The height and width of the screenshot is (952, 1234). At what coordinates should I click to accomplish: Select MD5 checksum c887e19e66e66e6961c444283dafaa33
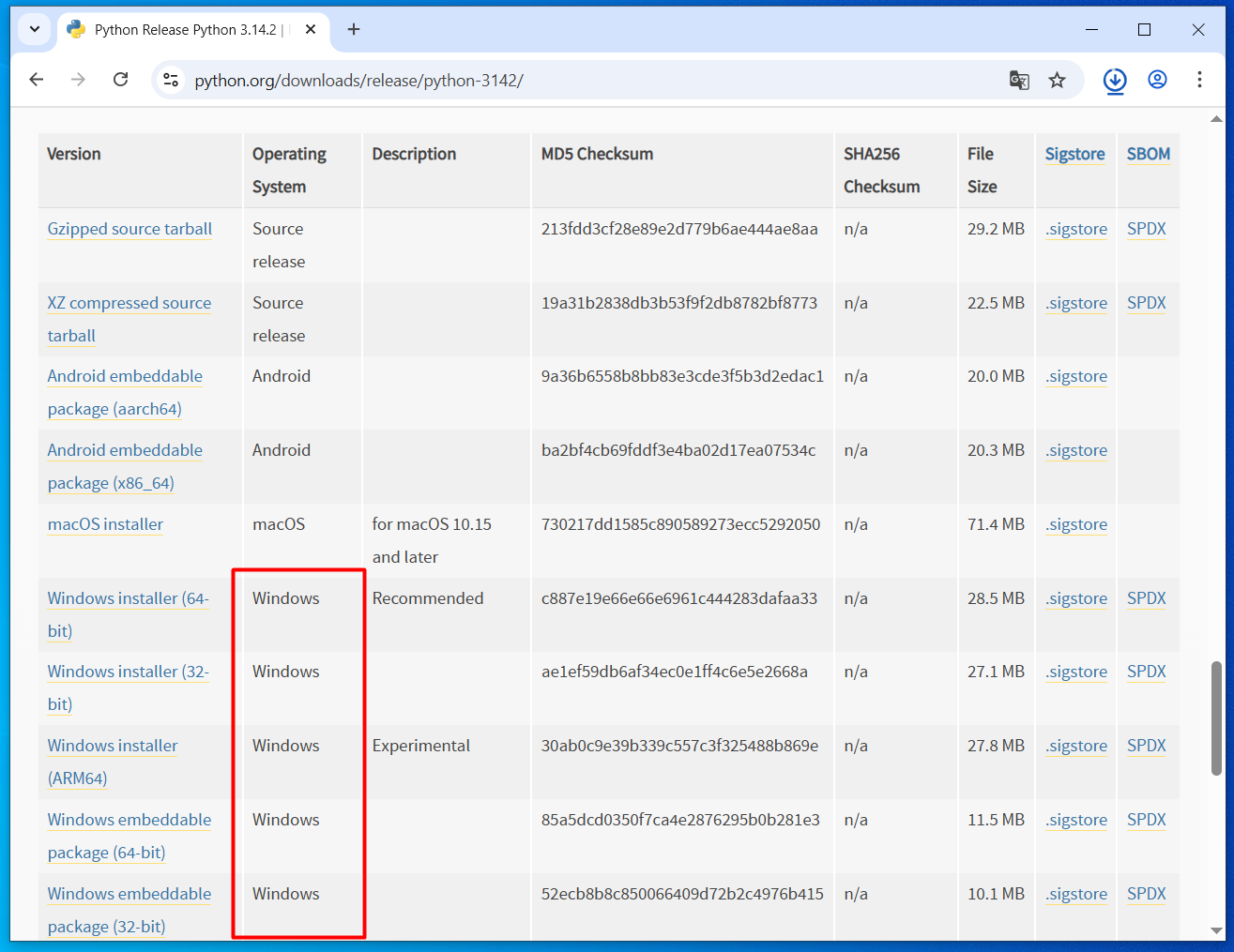[679, 598]
